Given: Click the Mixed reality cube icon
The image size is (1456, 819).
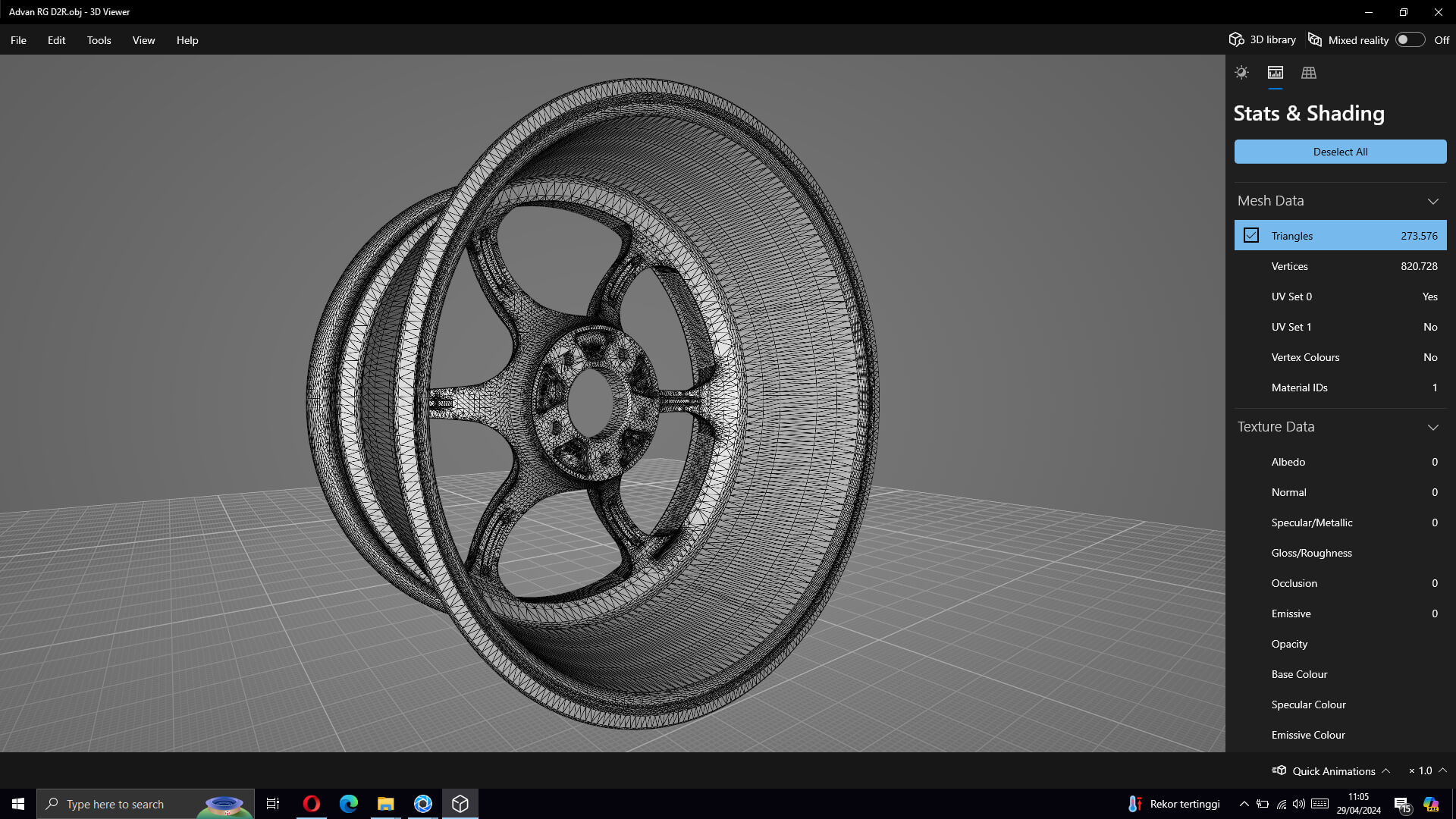Looking at the screenshot, I should click(x=1315, y=40).
